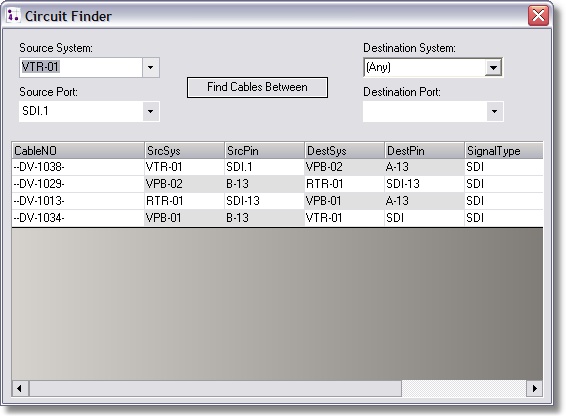Click the horizontal scrollbar right arrow
The height and width of the screenshot is (418, 566).
534,388
